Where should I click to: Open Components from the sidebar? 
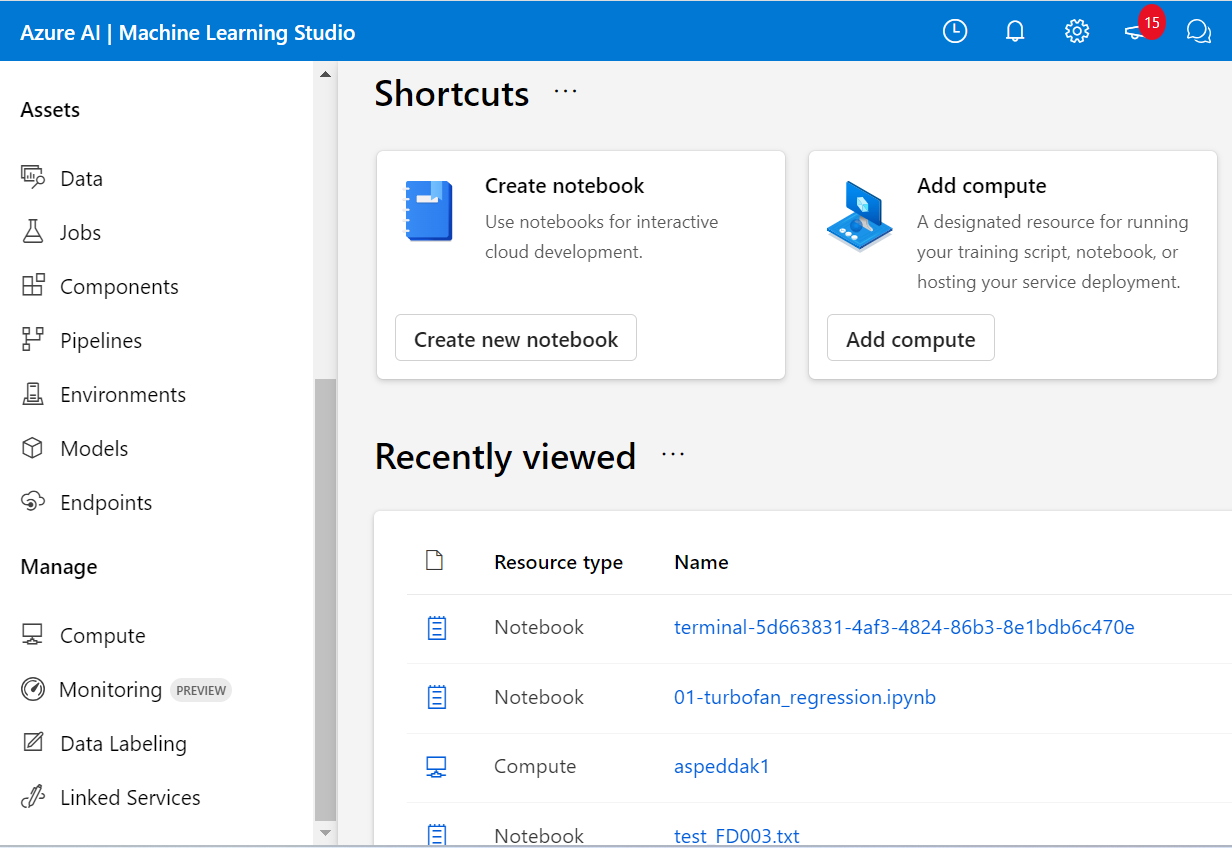119,286
